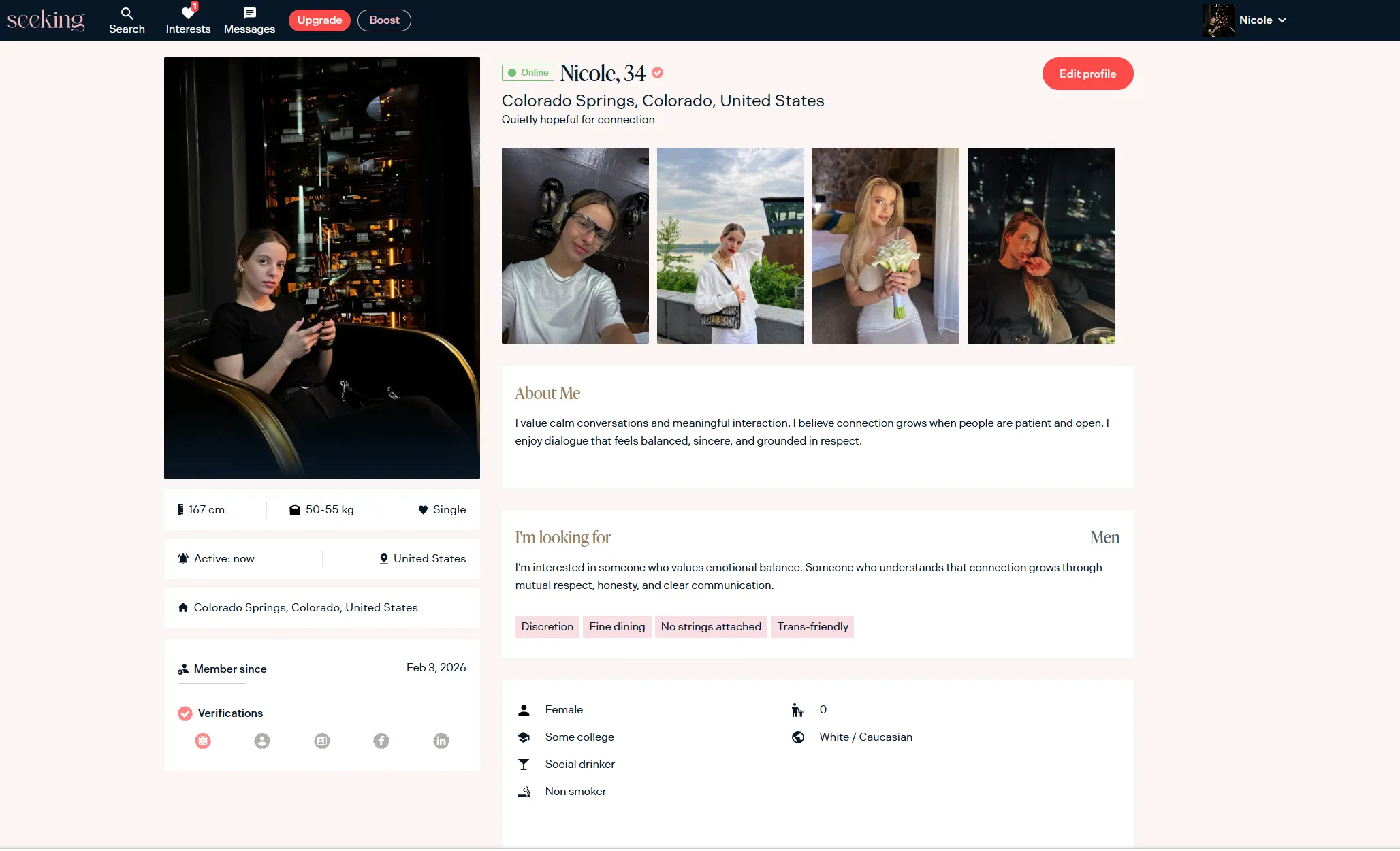
Task: Open the night city view photo
Action: click(x=1040, y=246)
